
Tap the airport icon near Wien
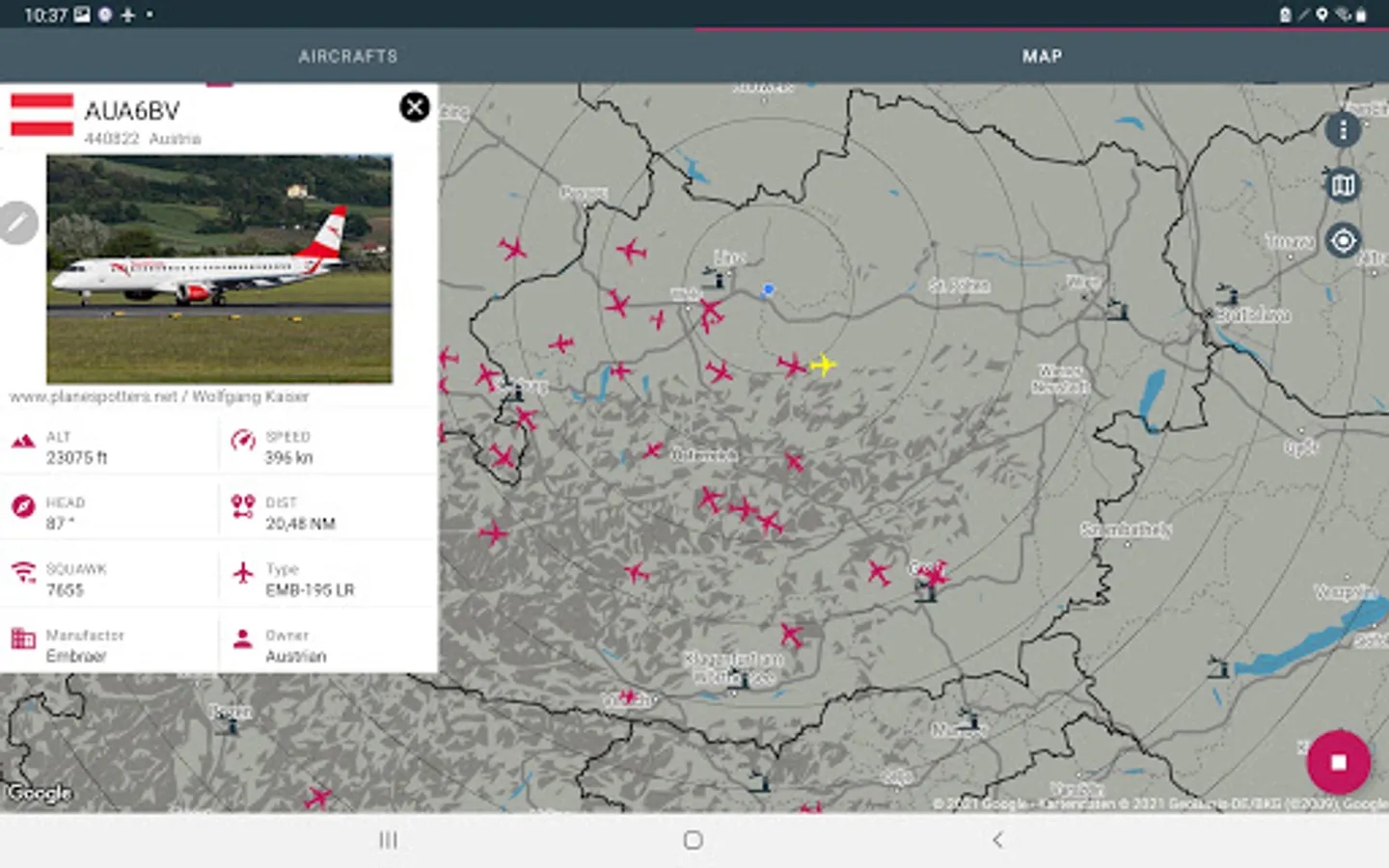tap(1117, 310)
